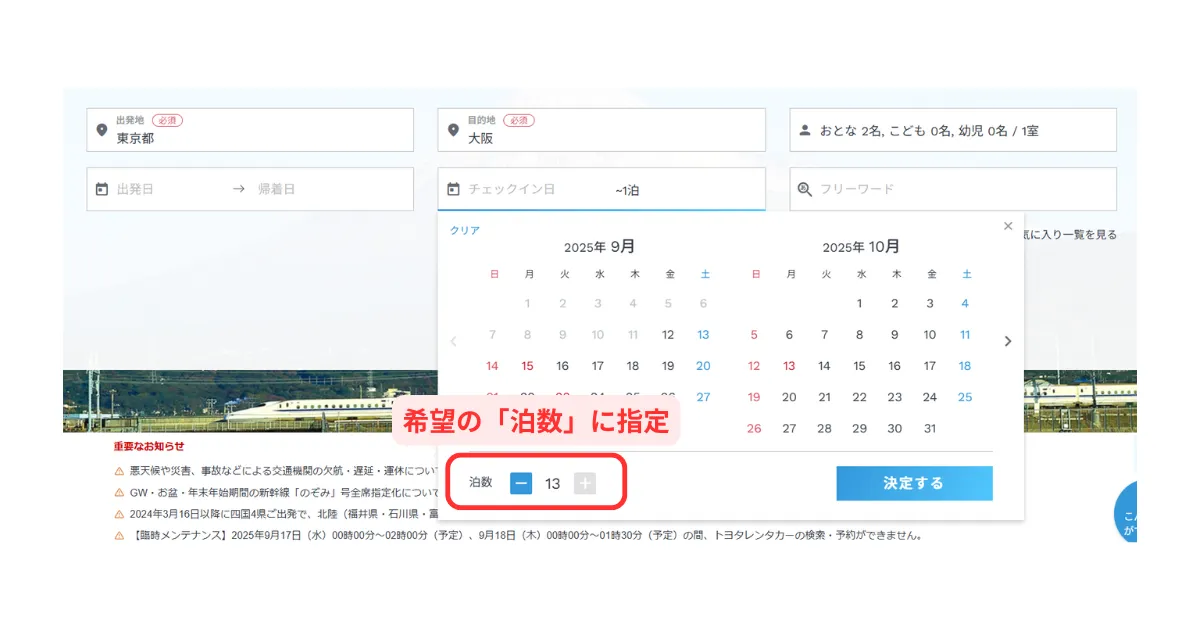This screenshot has height=630, width=1200.
Task: Decrease nights with minus button
Action: pyautogui.click(x=521, y=483)
